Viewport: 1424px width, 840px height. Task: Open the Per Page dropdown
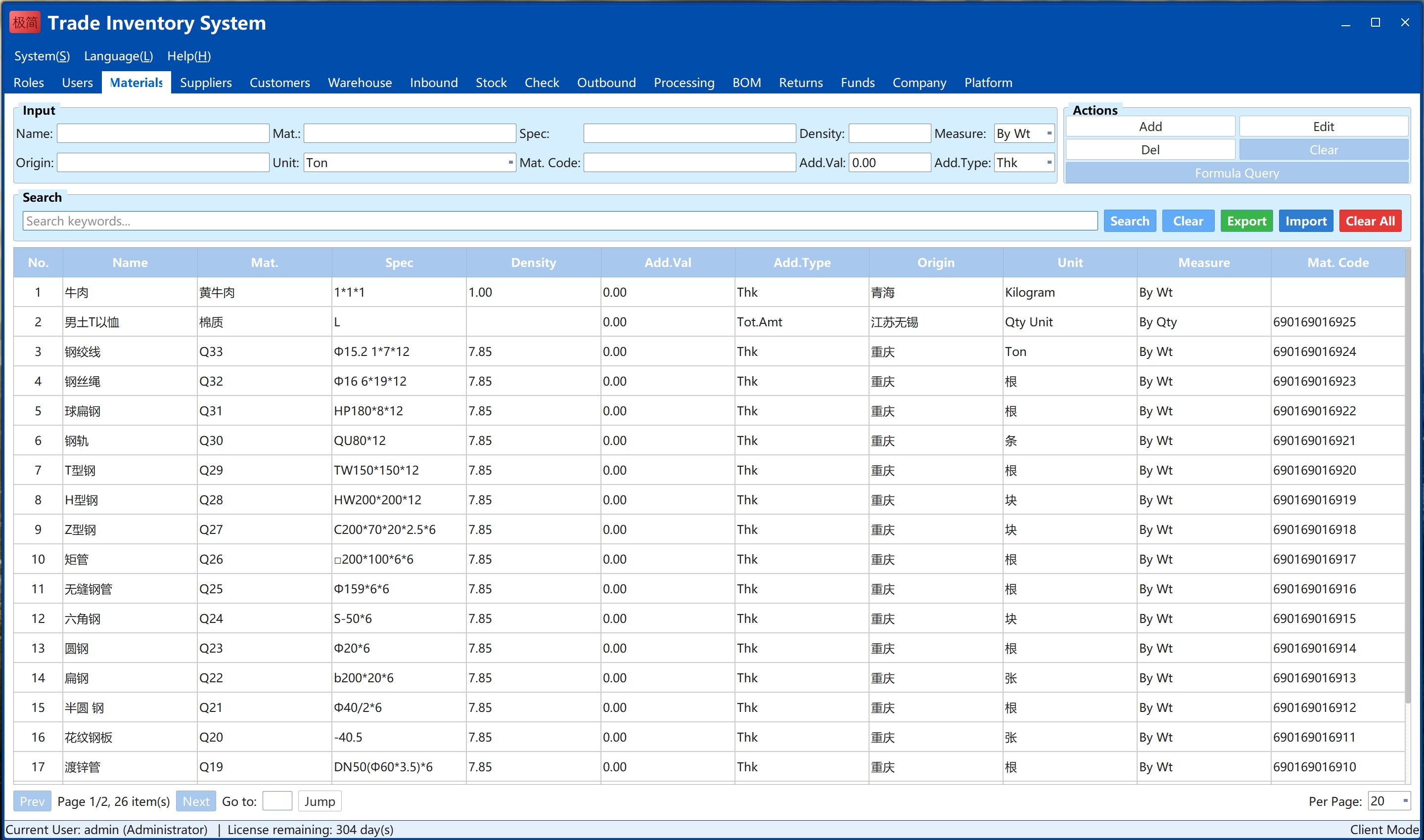point(1388,801)
